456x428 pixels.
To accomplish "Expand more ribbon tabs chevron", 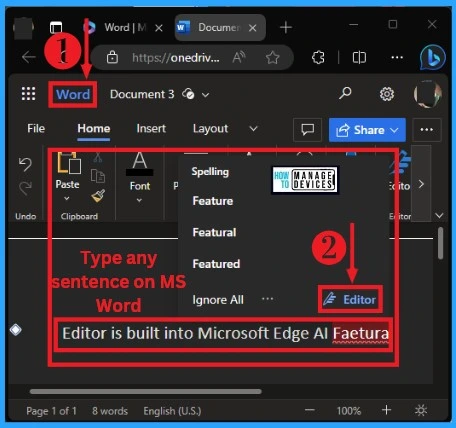I will tap(253, 129).
